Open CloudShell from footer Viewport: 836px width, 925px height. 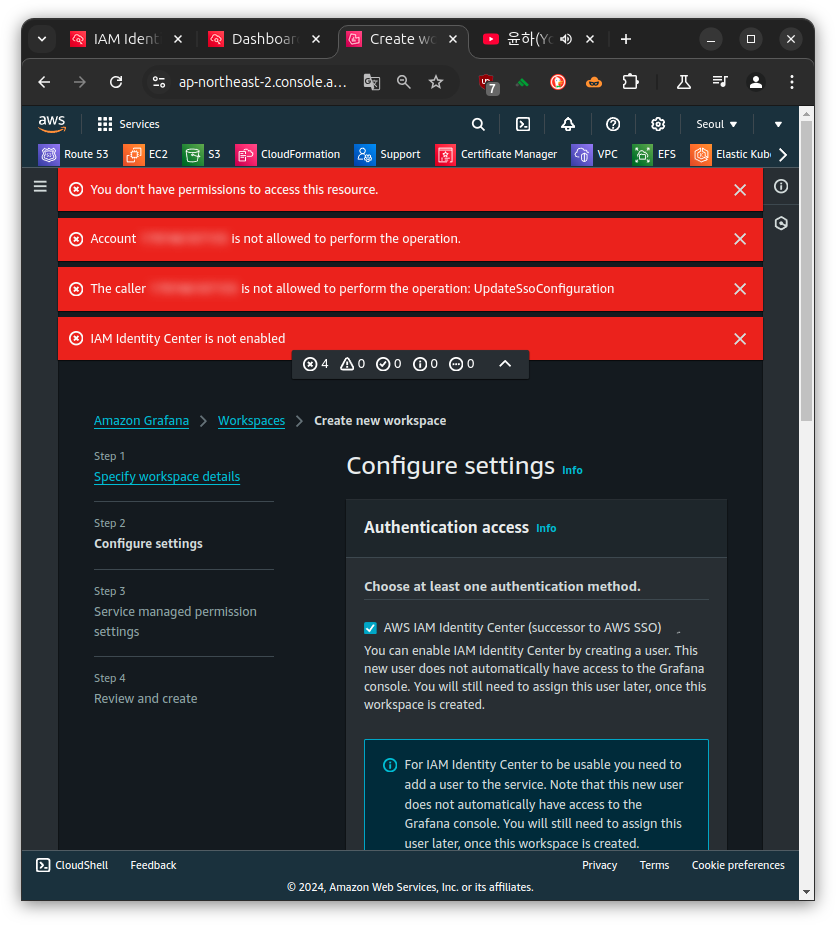click(72, 865)
